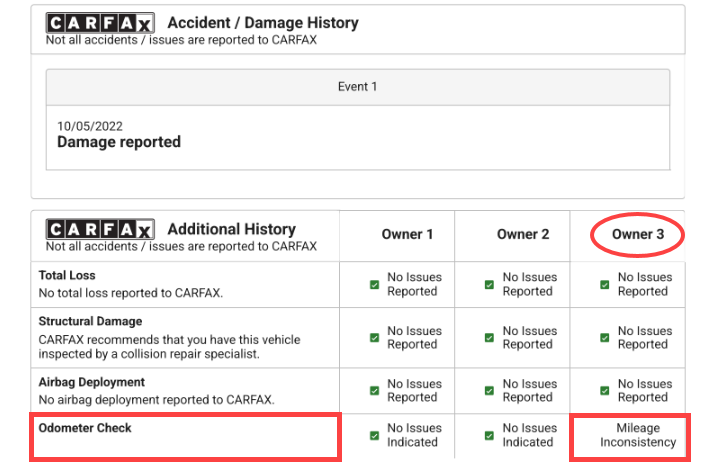Click Owner 2 Airbag Deployment 'No Issues Reported' text
The width and height of the screenshot is (715, 470).
tap(530, 391)
